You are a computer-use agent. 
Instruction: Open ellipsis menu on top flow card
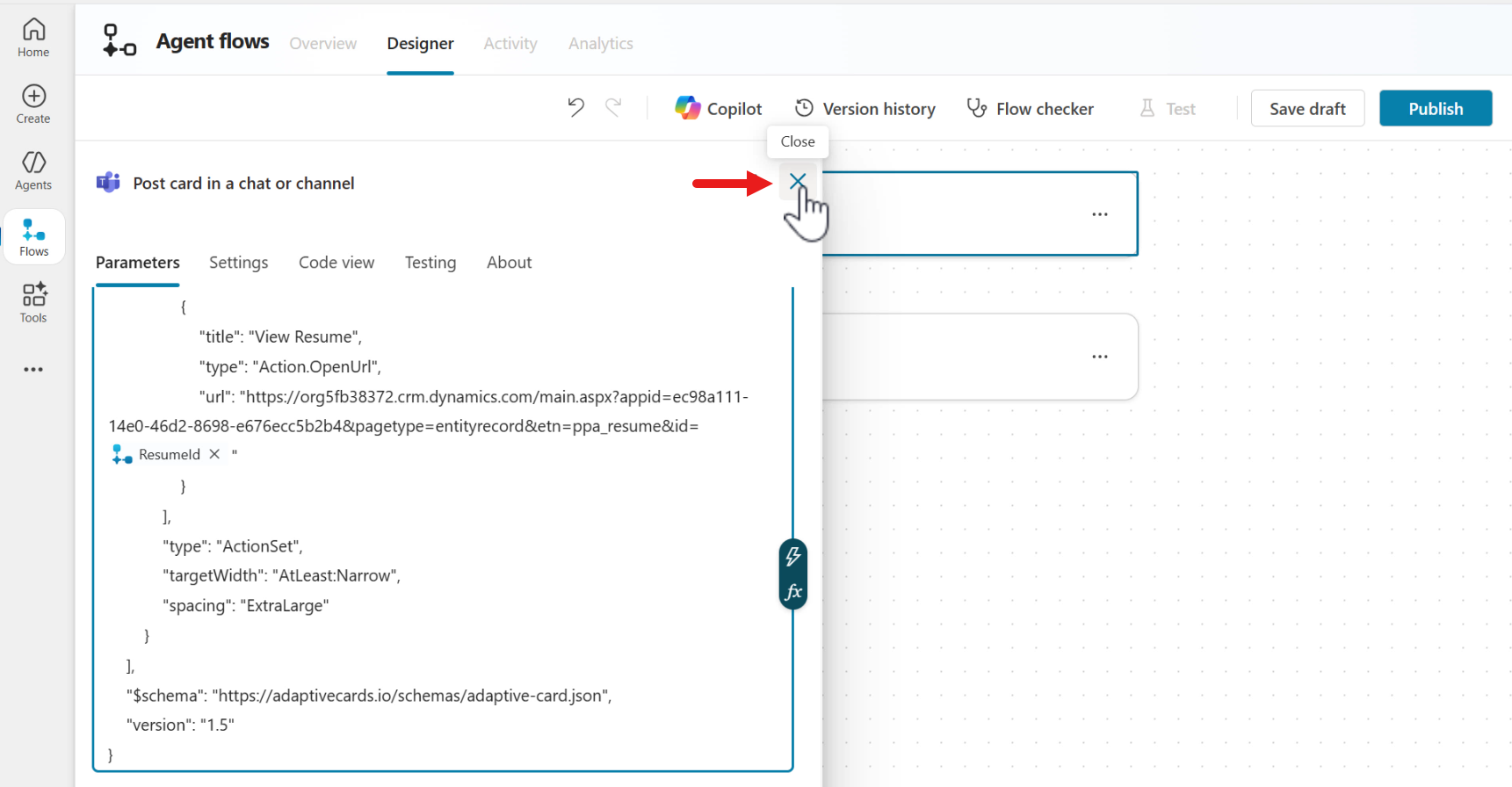(x=1099, y=214)
